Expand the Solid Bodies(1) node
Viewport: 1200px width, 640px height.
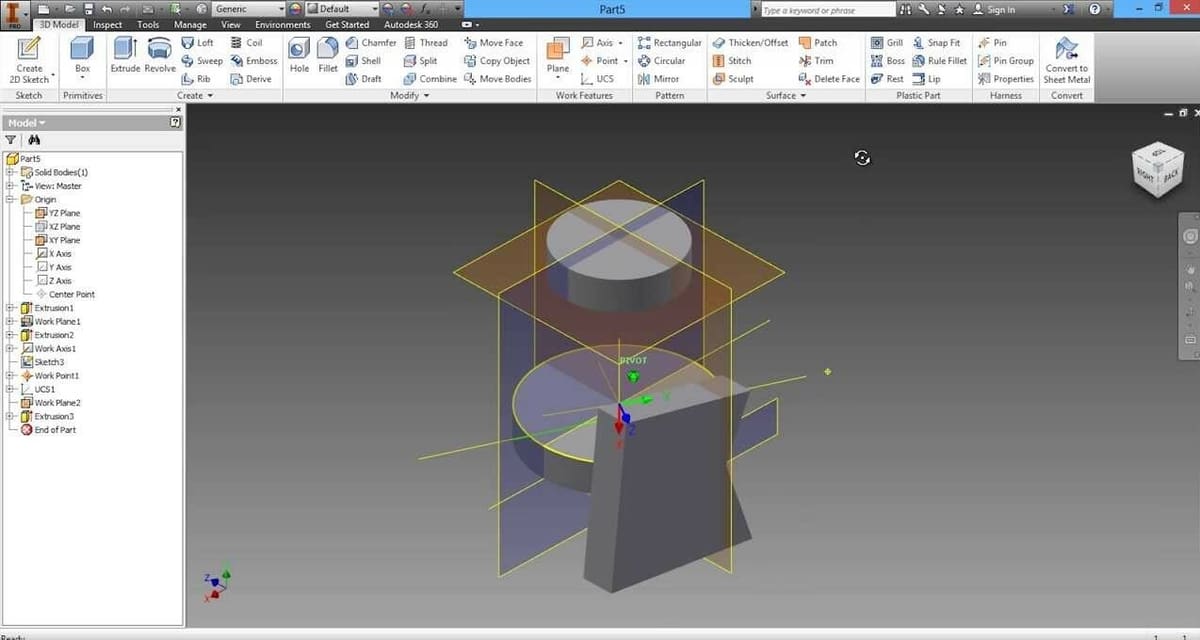(10, 172)
